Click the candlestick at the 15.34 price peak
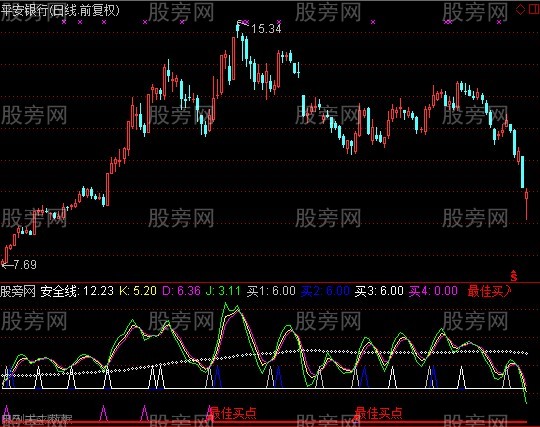The height and width of the screenshot is (427, 540). click(x=238, y=29)
